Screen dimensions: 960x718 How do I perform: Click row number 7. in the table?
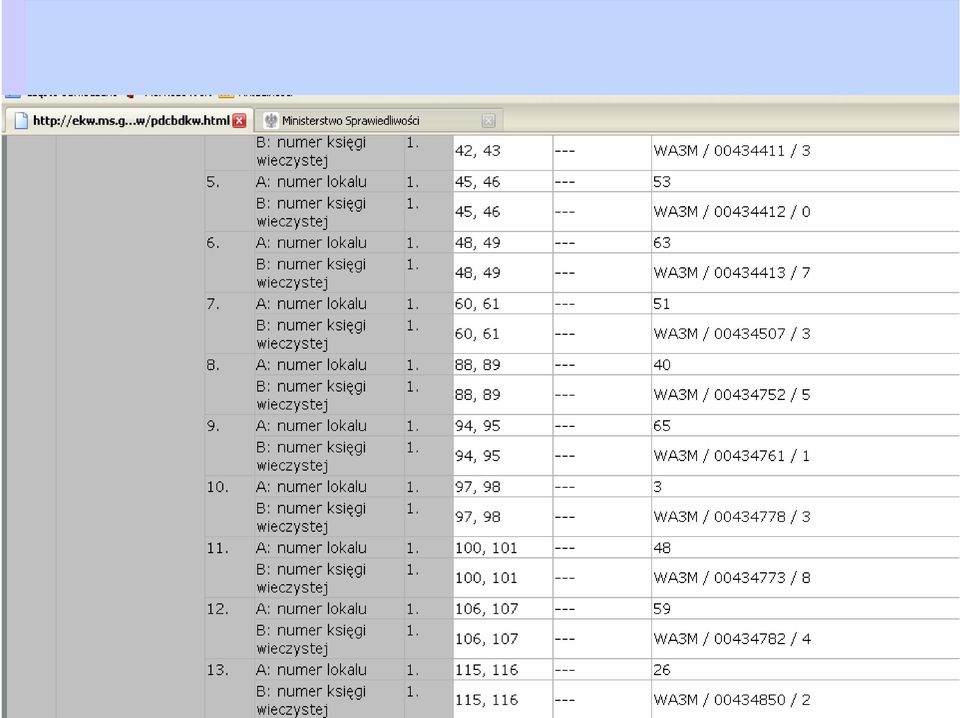[x=213, y=304]
